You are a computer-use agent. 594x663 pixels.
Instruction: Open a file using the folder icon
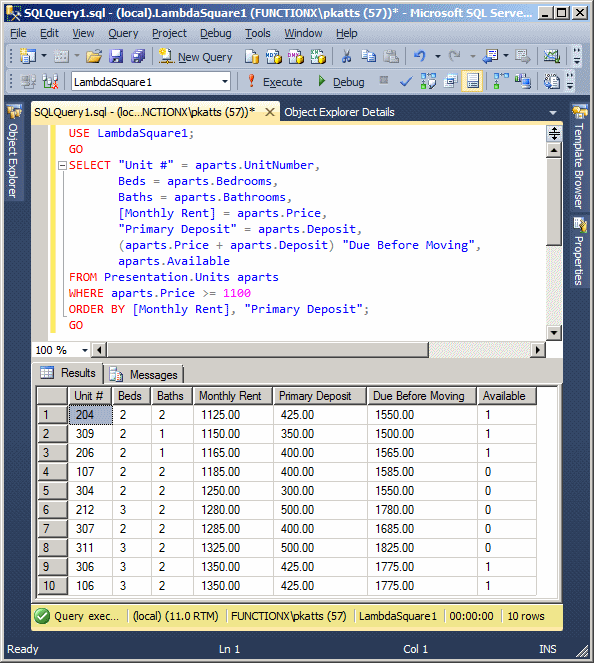(94, 56)
